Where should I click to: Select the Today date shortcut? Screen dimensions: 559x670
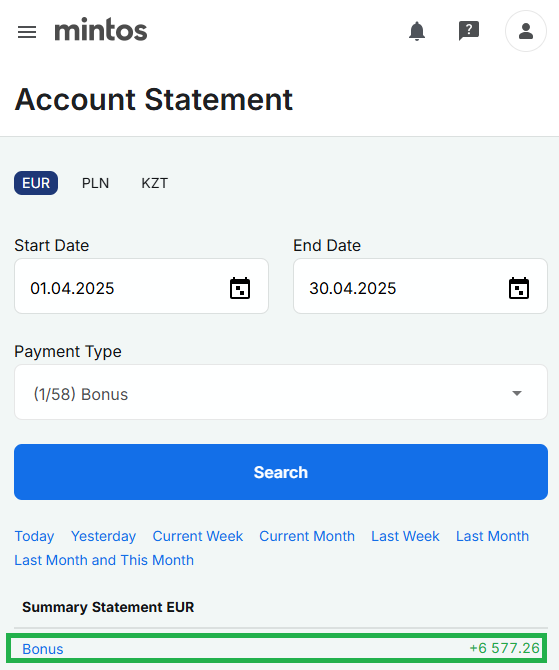pos(34,536)
